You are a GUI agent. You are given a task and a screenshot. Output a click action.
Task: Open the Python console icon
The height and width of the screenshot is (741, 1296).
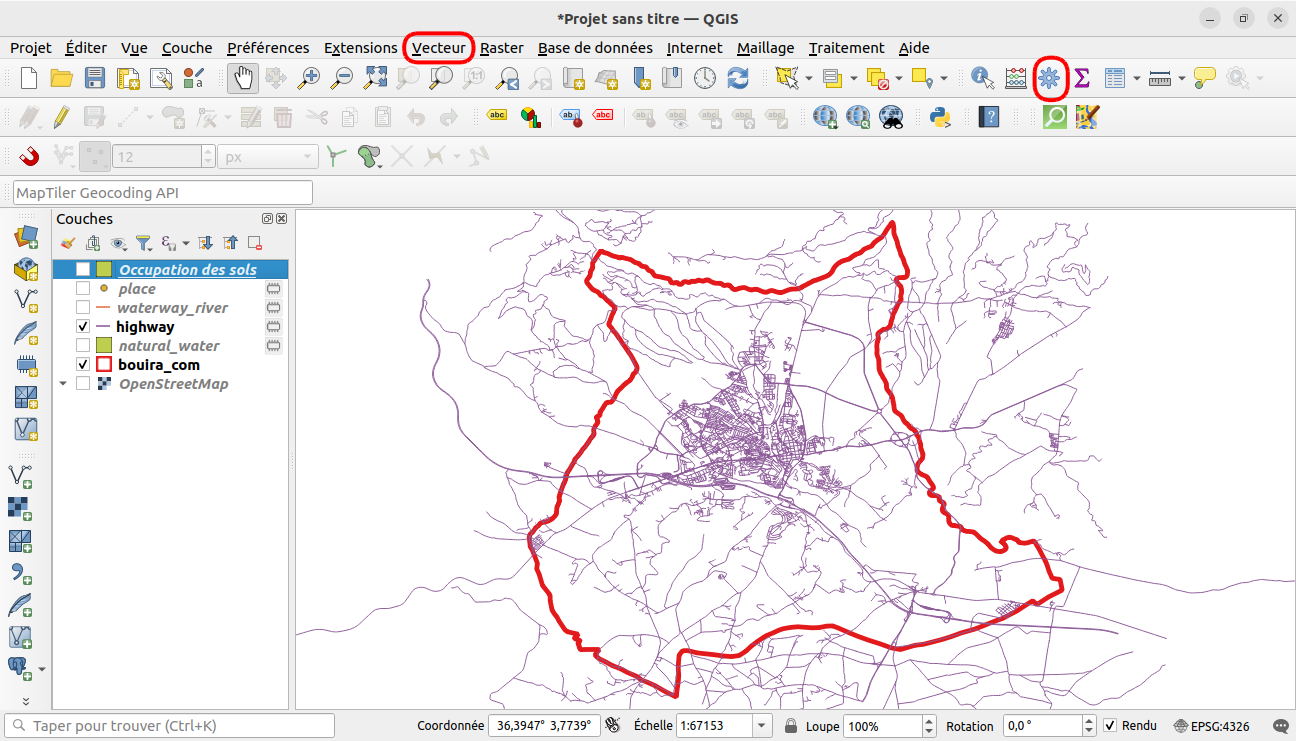click(x=939, y=117)
